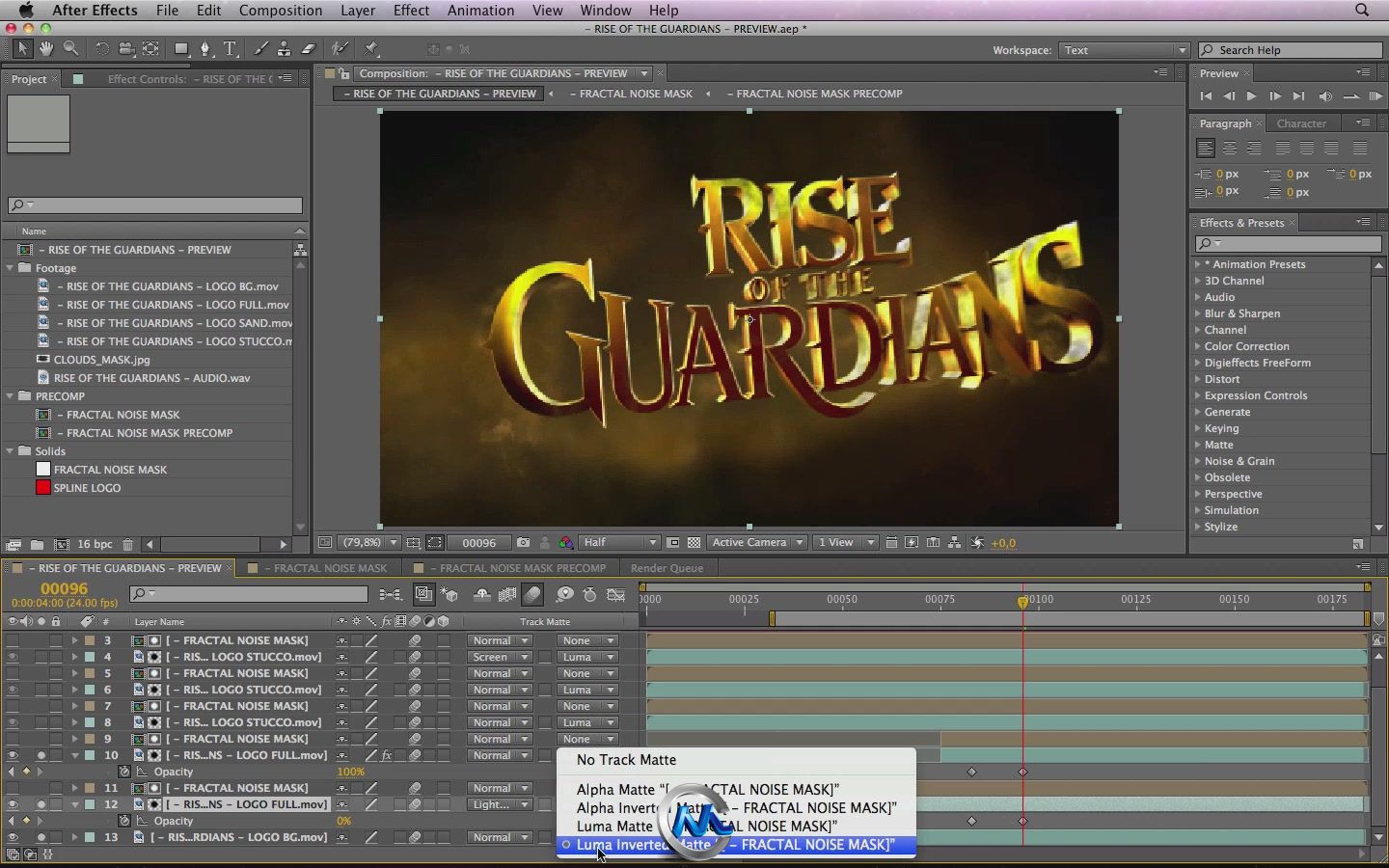
Task: Click FRACTAL NOISE MASK breadcrumb in comp viewer
Action: coord(631,94)
